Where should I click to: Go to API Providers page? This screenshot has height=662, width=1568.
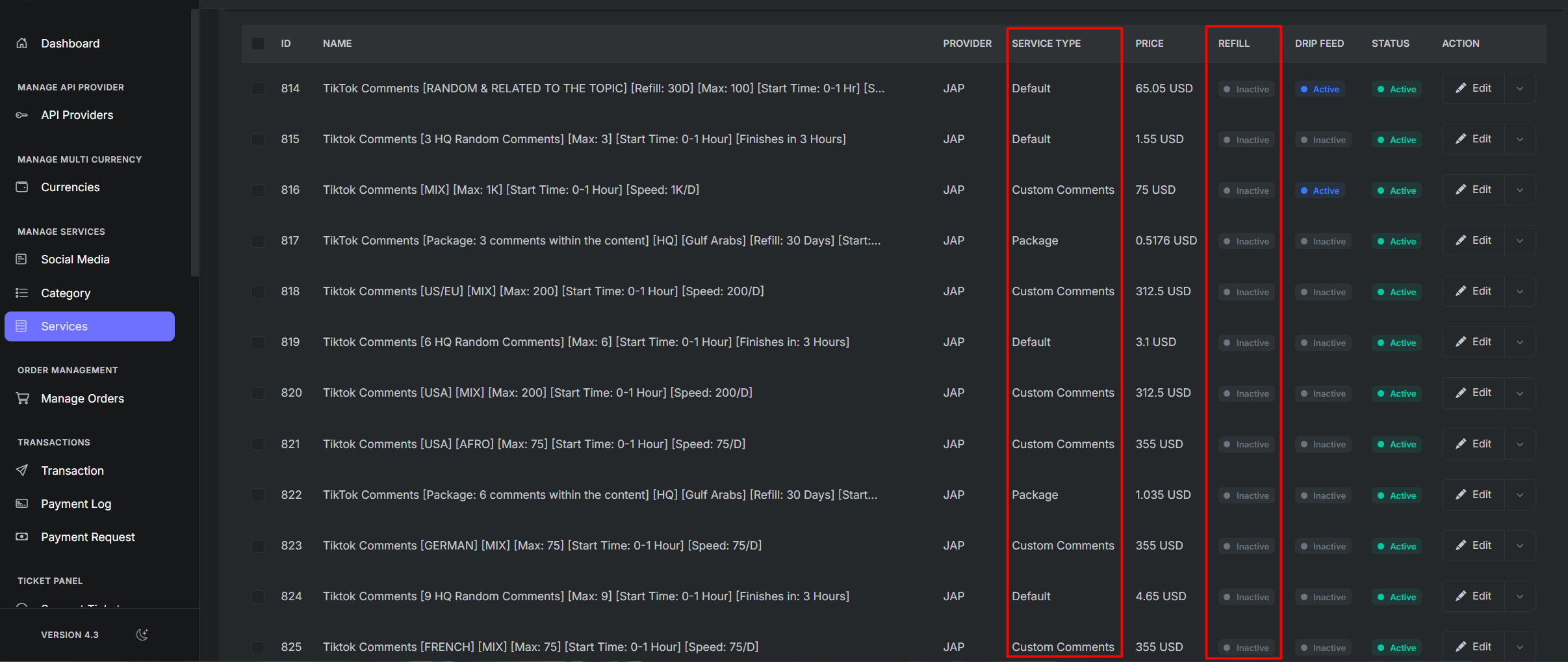pyautogui.click(x=77, y=115)
